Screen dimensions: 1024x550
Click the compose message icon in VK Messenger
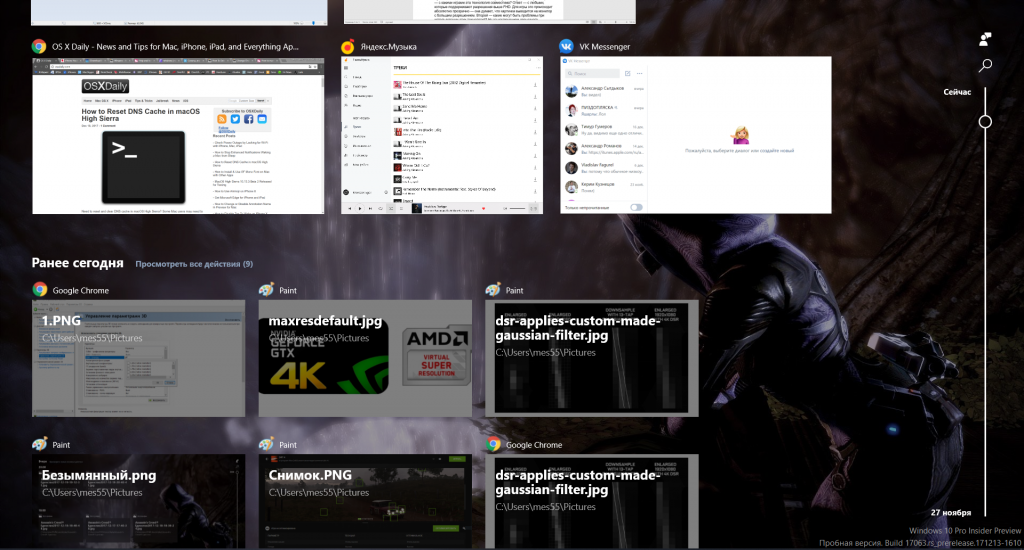tap(628, 73)
